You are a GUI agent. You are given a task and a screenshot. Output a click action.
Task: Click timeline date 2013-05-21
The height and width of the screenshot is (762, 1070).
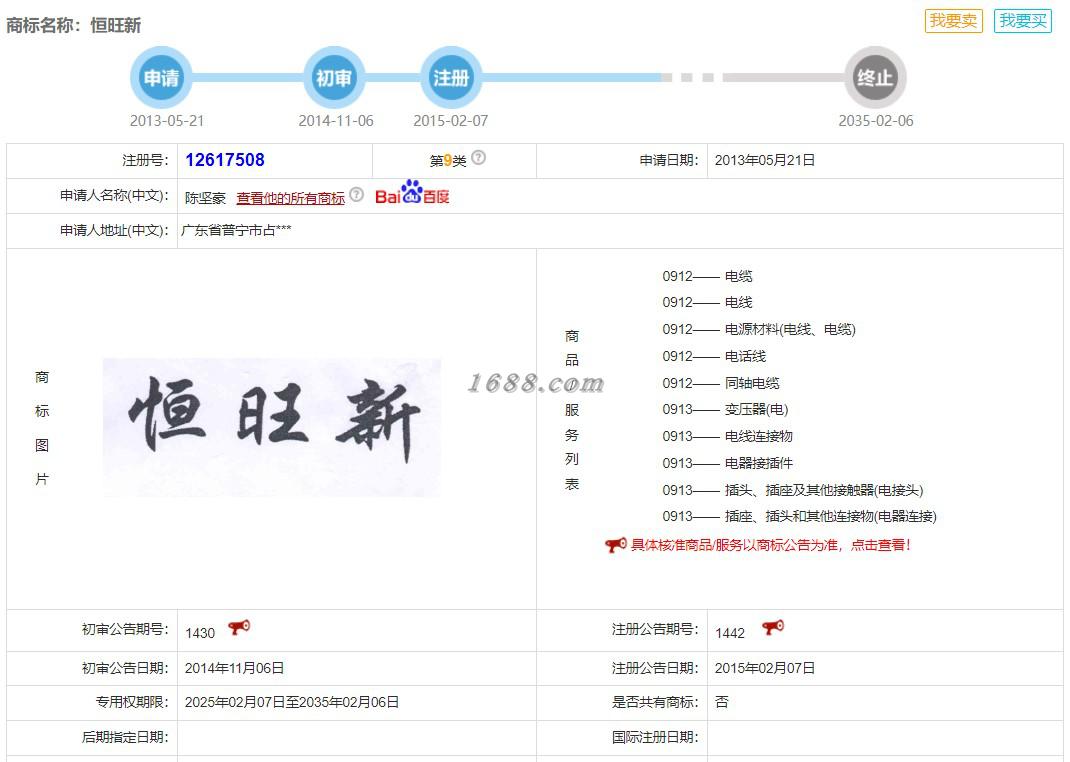coord(167,121)
